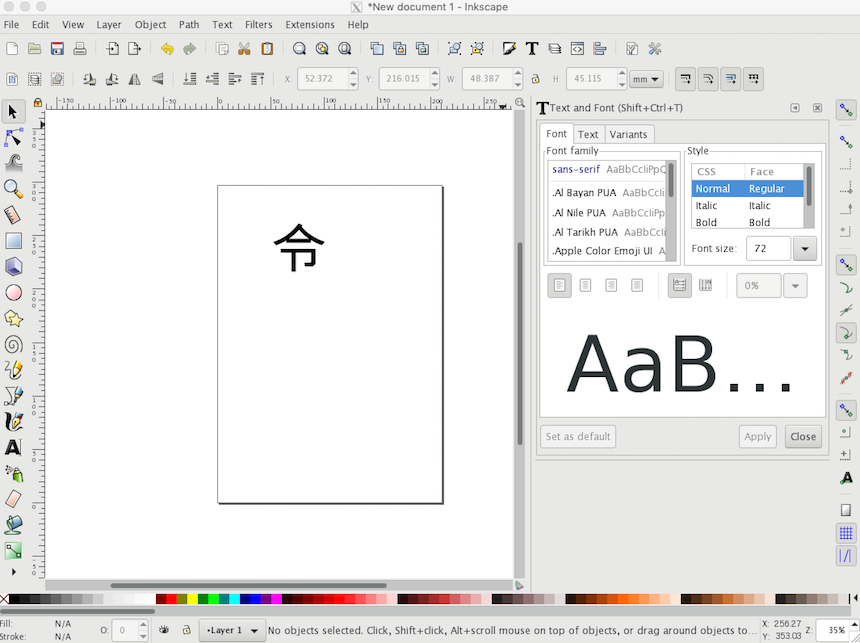Click the Apply button
860x643 pixels.
point(757,437)
